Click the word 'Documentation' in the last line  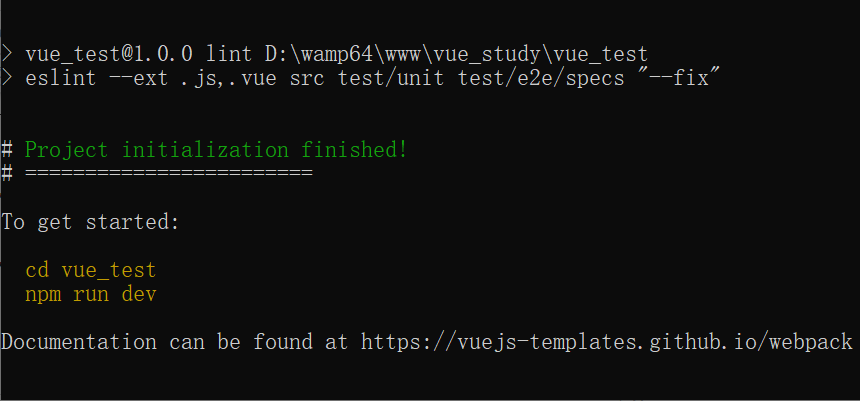point(79,342)
